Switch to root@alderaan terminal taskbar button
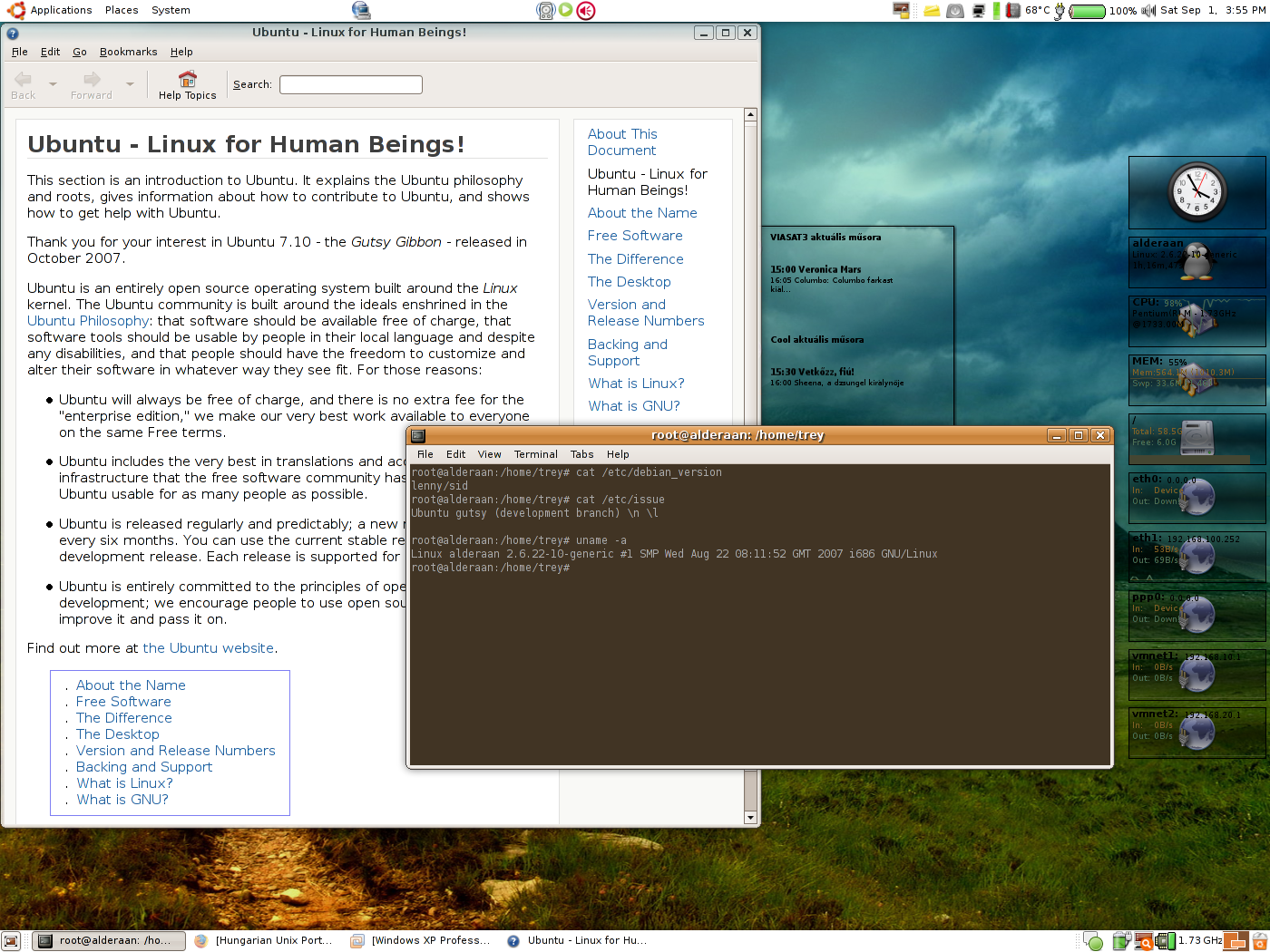 point(109,941)
